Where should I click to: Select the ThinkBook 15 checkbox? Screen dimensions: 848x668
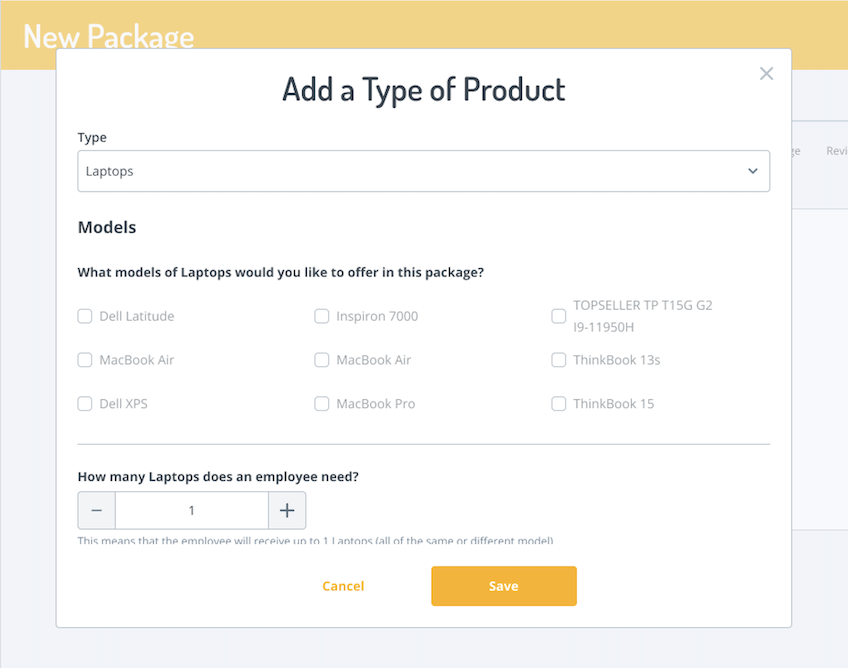[558, 404]
